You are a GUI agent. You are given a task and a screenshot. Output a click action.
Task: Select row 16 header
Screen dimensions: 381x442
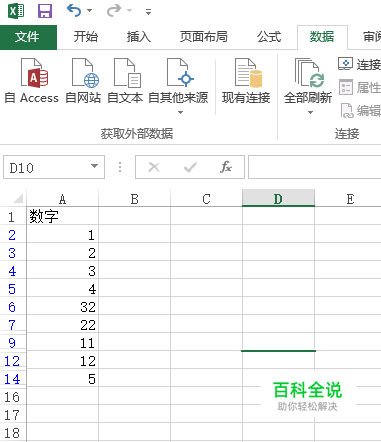coord(12,397)
